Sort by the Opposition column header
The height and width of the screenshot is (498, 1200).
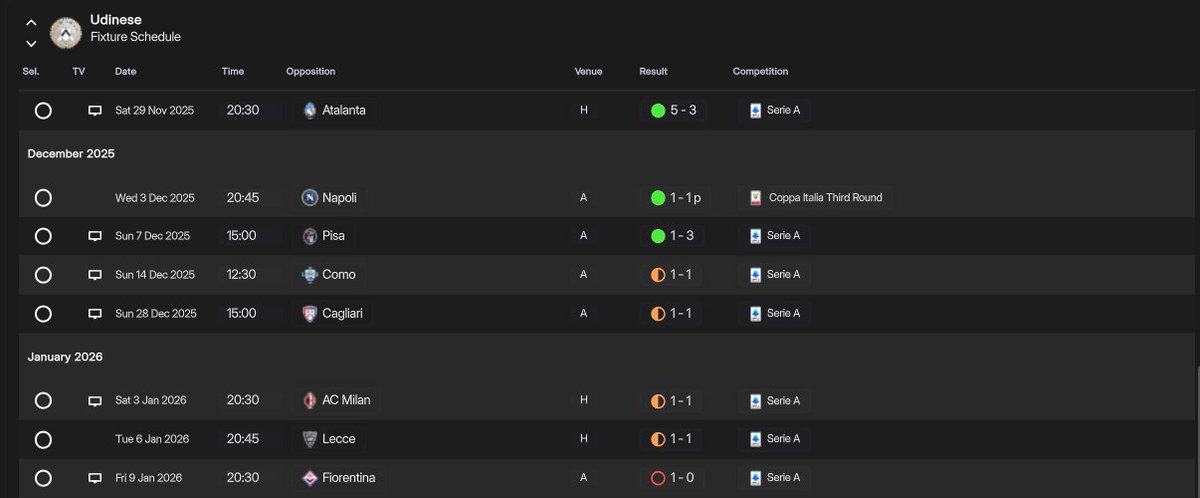(x=311, y=72)
